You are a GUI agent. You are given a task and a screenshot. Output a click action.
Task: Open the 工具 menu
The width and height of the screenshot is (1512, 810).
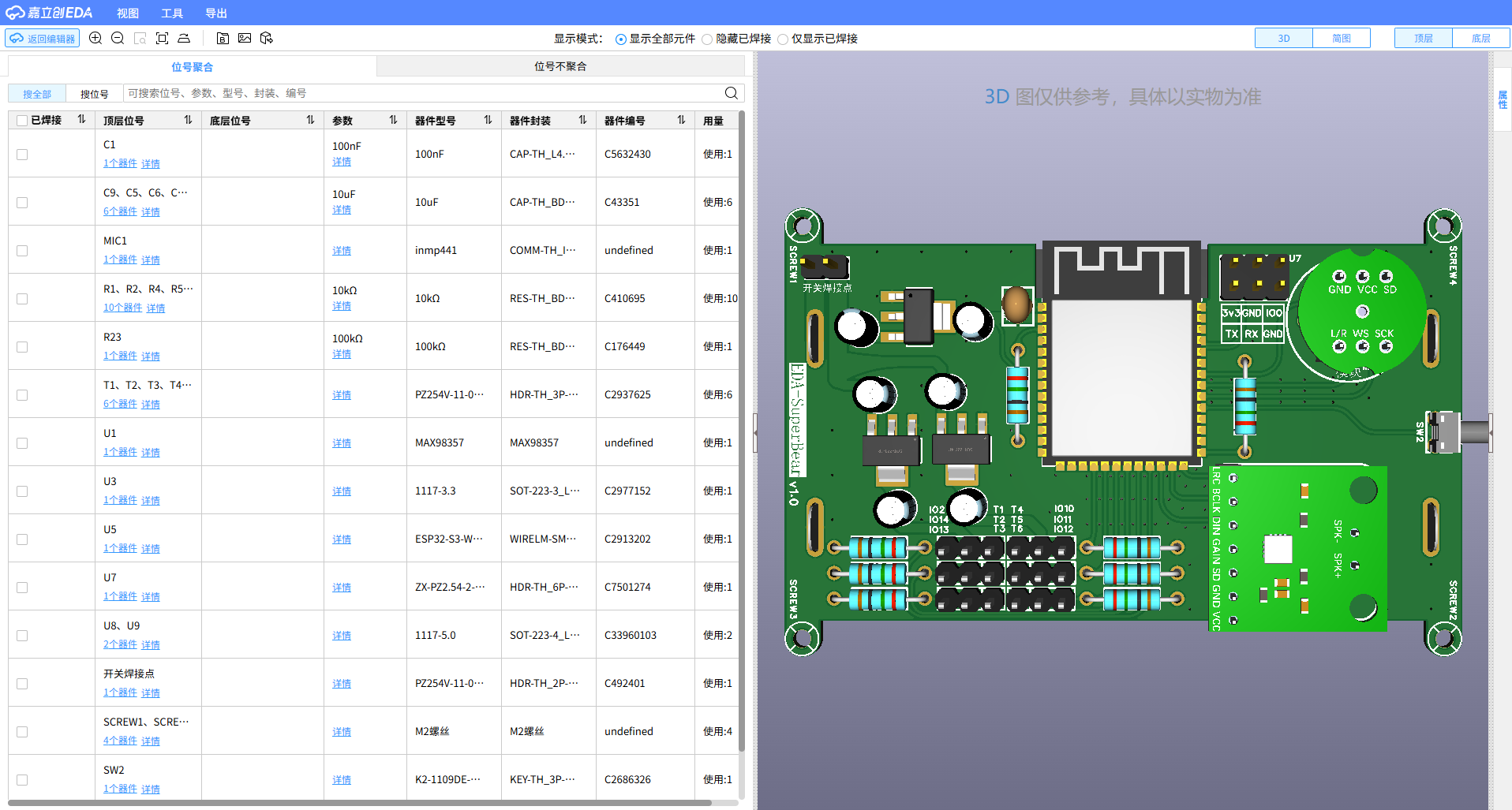pos(171,13)
